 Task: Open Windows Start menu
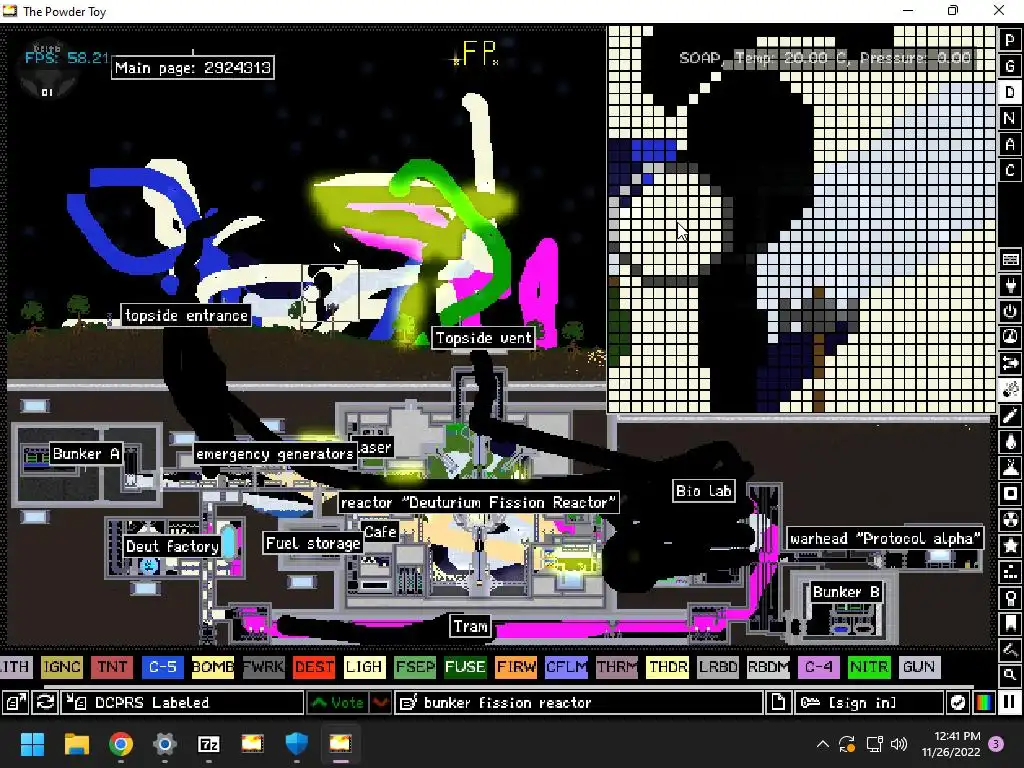[32, 744]
